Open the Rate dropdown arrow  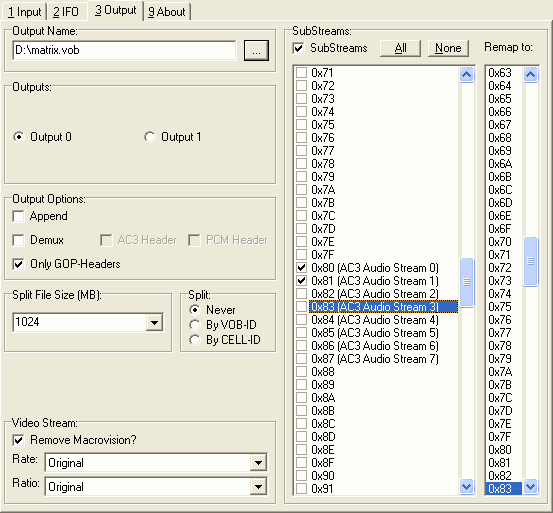click(258, 463)
